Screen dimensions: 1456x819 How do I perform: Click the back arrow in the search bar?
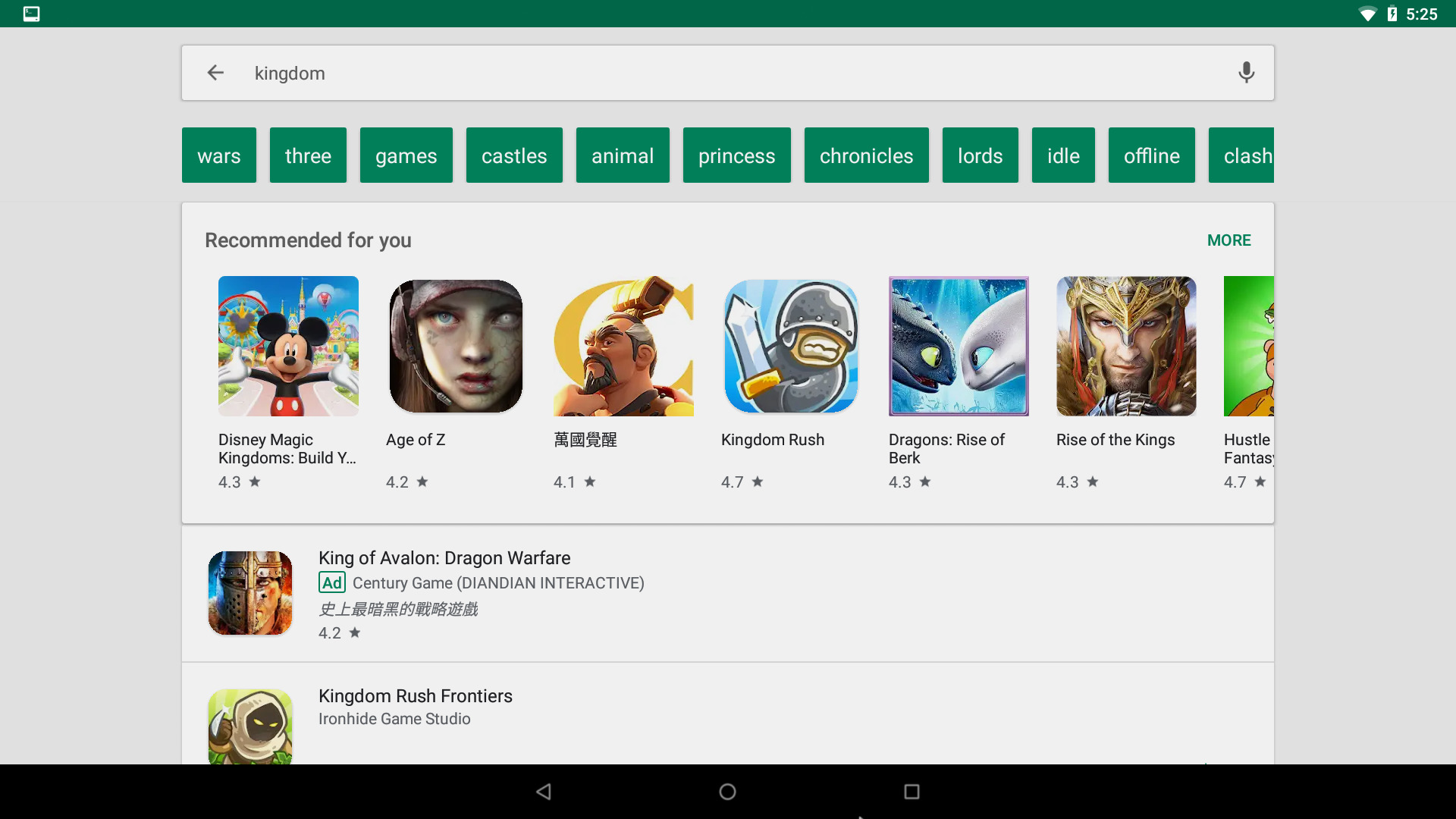click(x=215, y=73)
